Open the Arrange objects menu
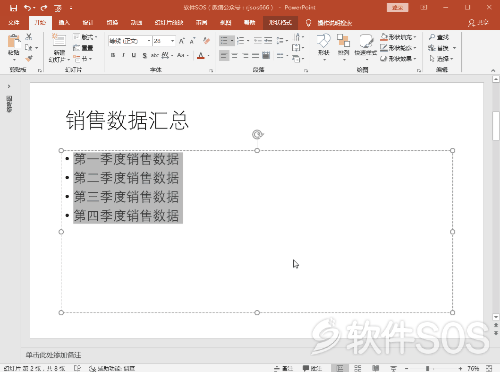The image size is (500, 372). point(343,47)
